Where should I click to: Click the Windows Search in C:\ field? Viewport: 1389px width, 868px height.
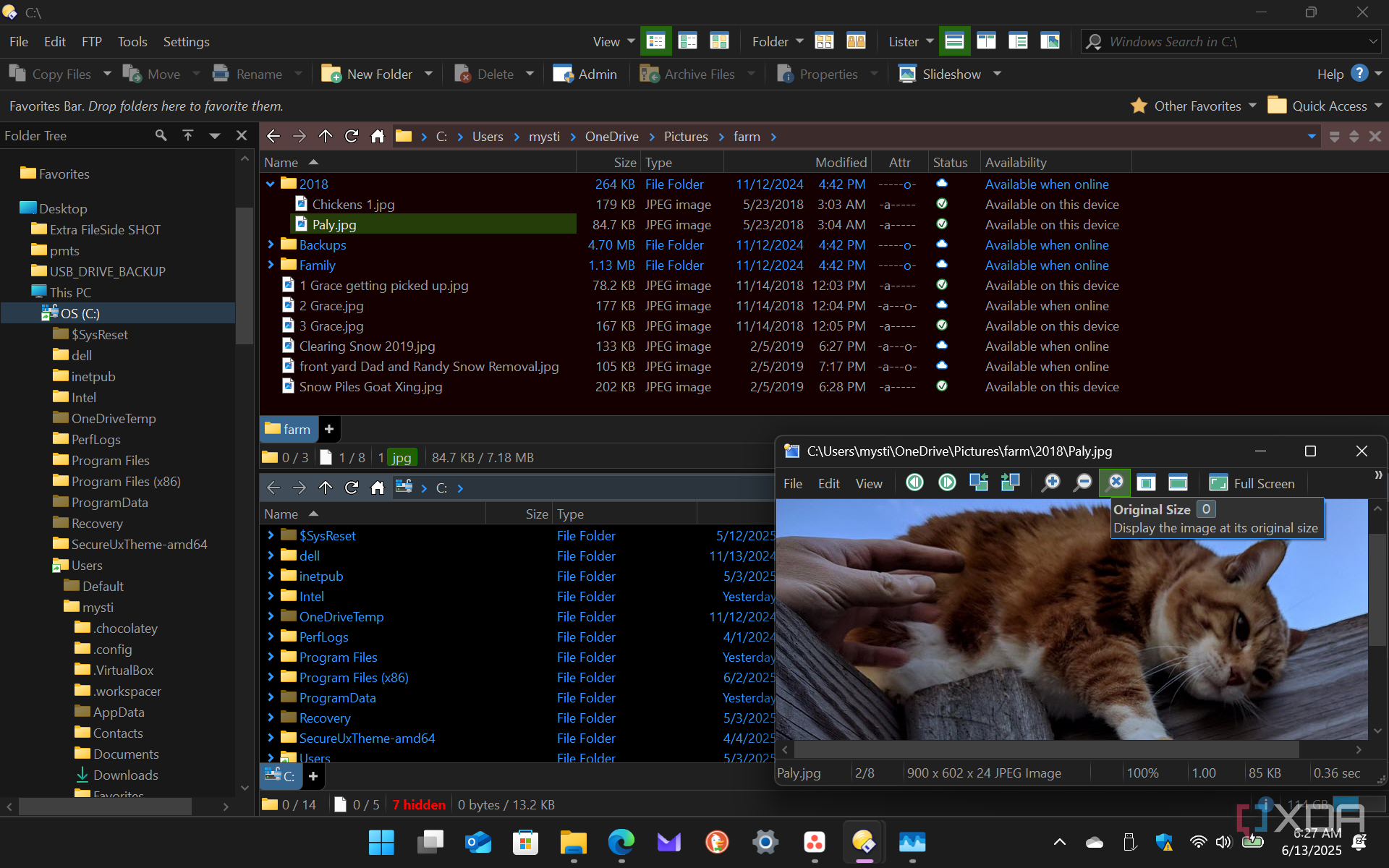pos(1231,41)
